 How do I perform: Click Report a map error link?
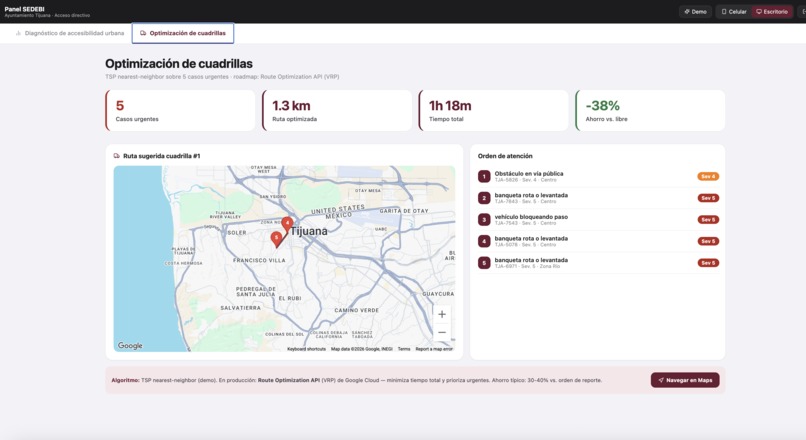click(x=434, y=349)
